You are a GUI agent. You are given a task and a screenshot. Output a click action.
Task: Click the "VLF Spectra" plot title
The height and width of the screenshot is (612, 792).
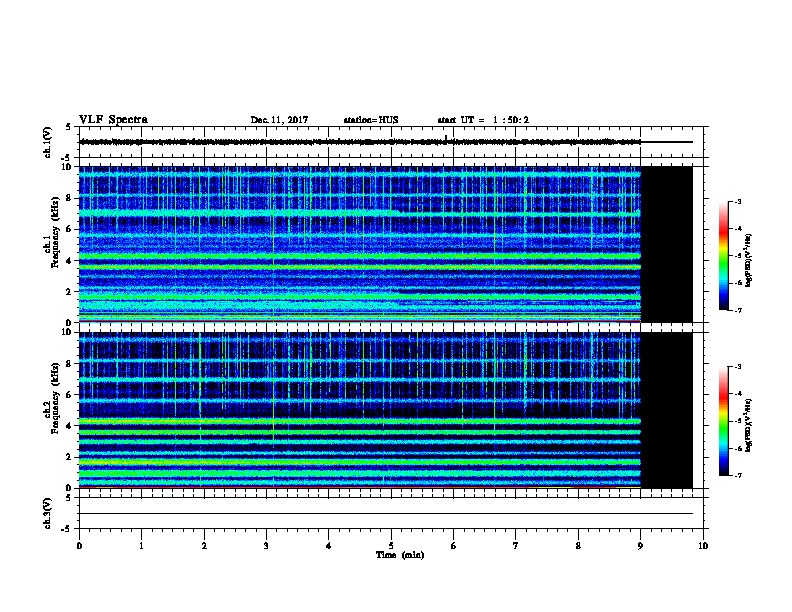click(x=113, y=120)
